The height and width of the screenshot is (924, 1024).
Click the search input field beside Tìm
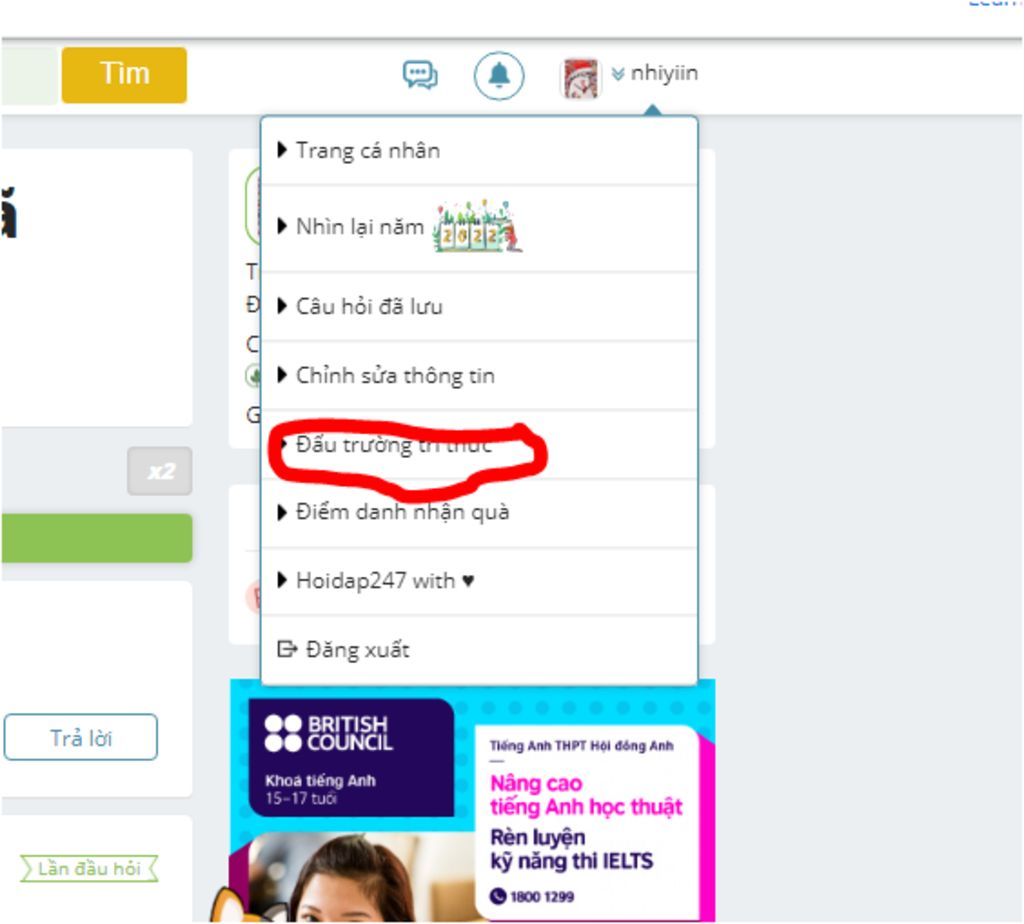tap(29, 74)
